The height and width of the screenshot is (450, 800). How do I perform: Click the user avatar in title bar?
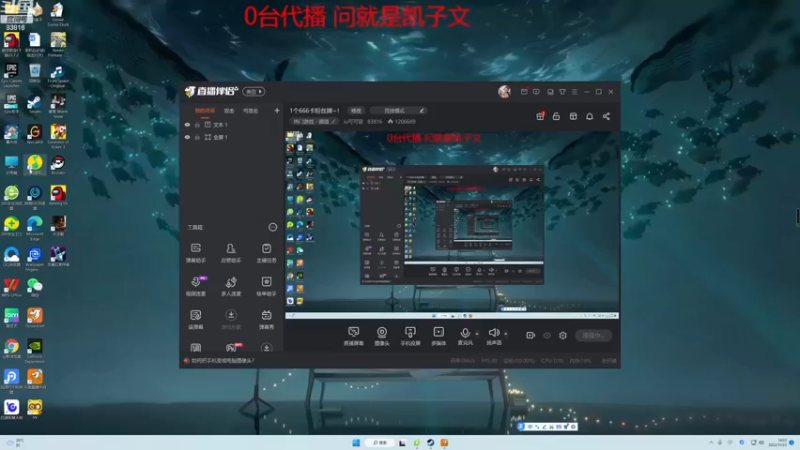click(x=504, y=91)
